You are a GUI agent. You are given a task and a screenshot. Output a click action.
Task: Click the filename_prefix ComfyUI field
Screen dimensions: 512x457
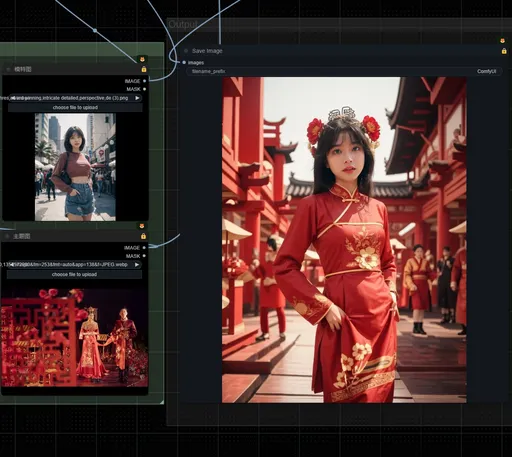(344, 71)
